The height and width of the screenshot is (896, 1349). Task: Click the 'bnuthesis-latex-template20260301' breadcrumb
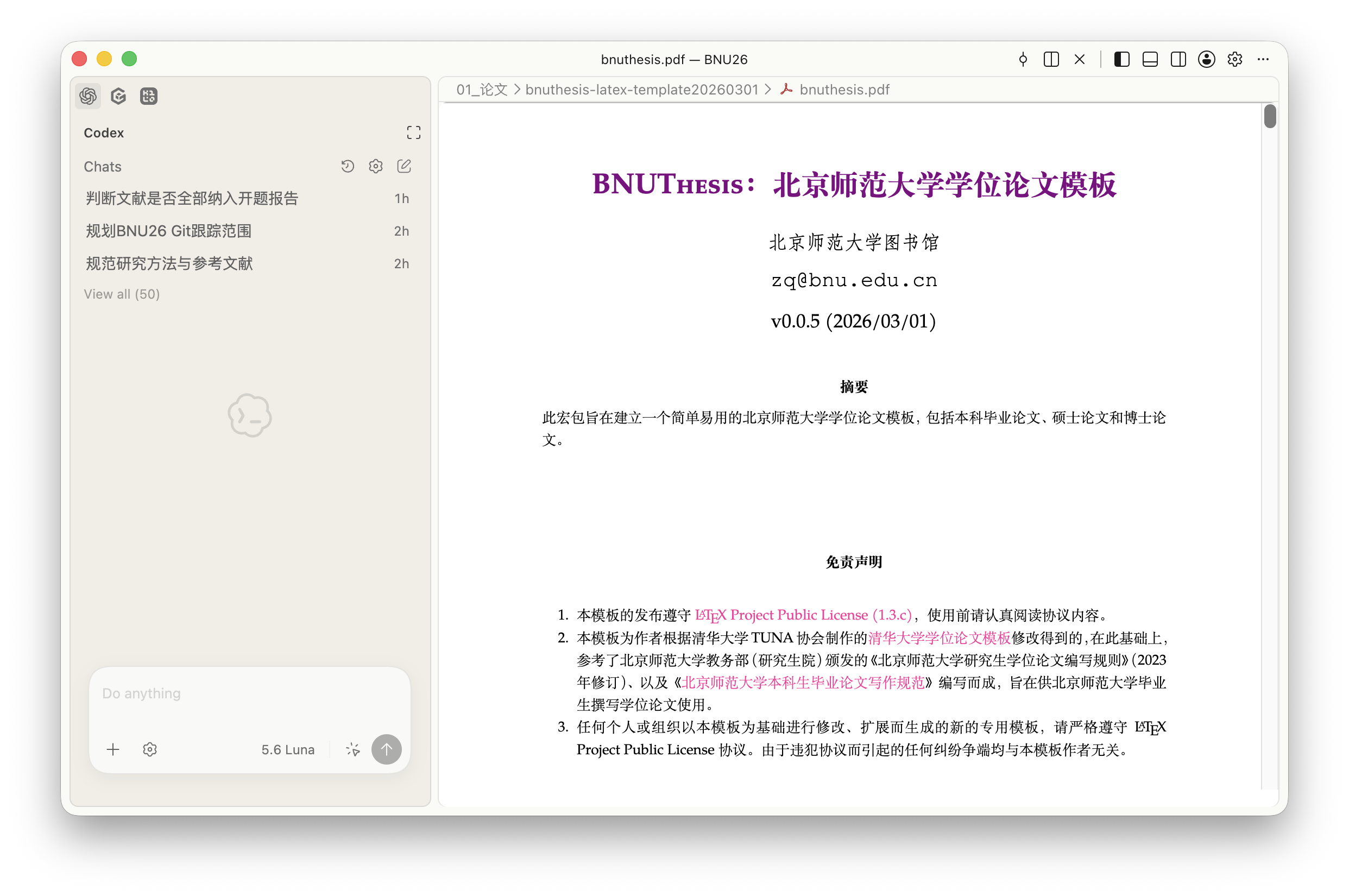pos(642,90)
